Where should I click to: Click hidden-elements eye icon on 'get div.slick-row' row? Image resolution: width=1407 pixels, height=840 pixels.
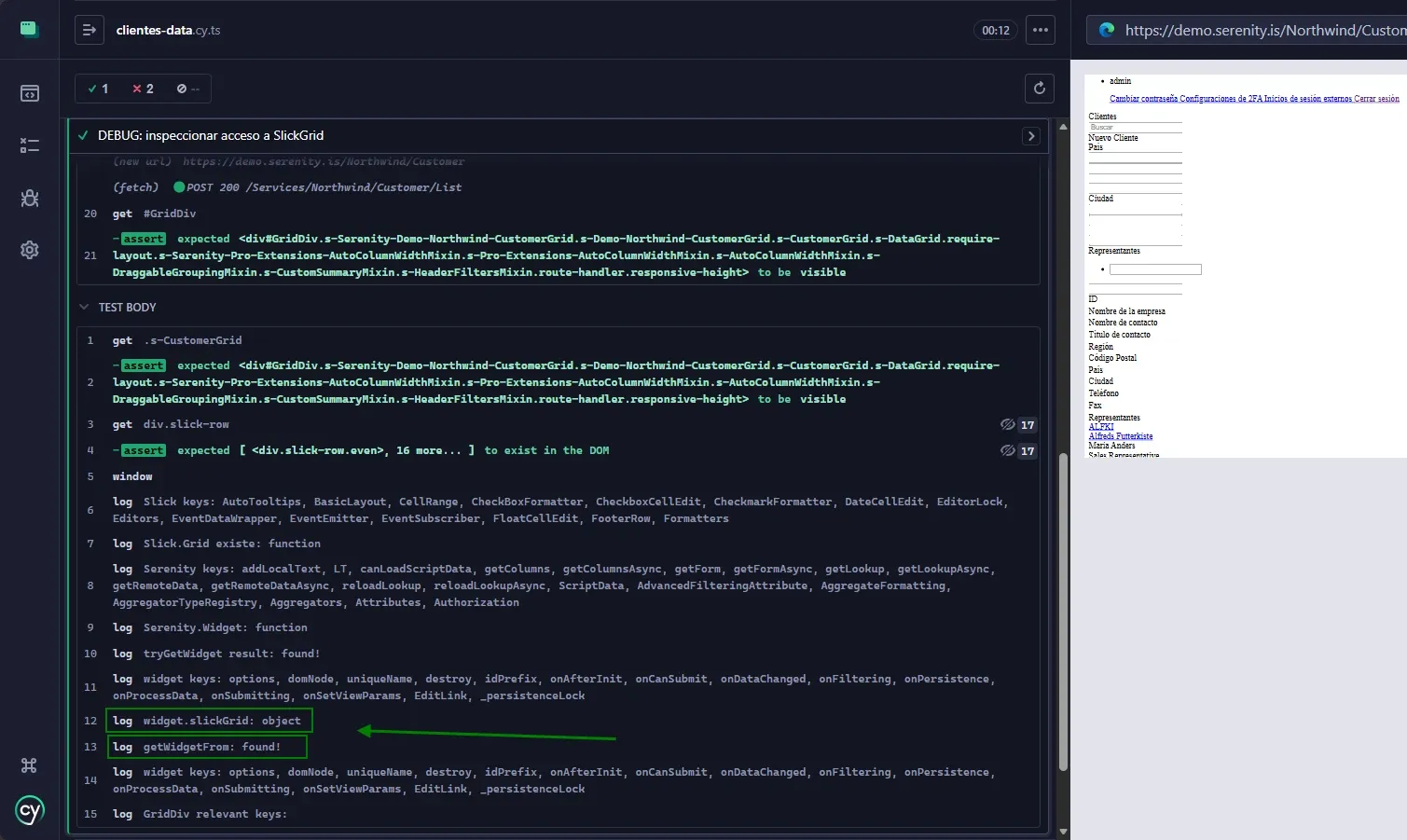click(1008, 424)
